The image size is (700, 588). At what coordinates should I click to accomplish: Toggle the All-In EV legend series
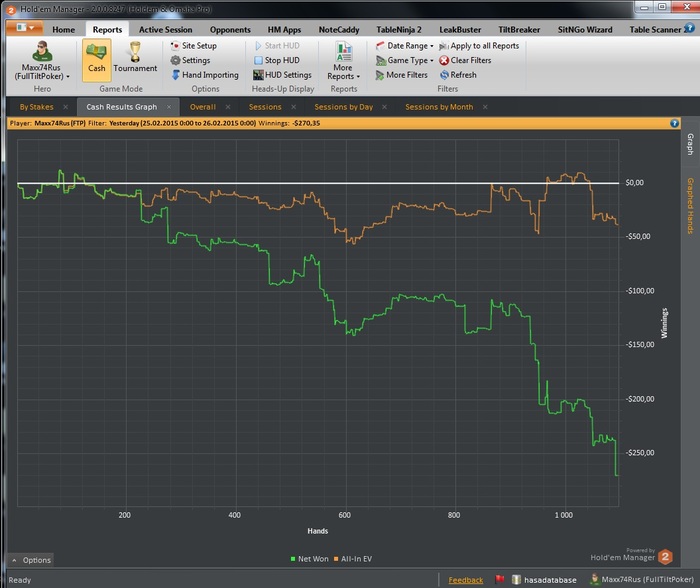pos(353,559)
